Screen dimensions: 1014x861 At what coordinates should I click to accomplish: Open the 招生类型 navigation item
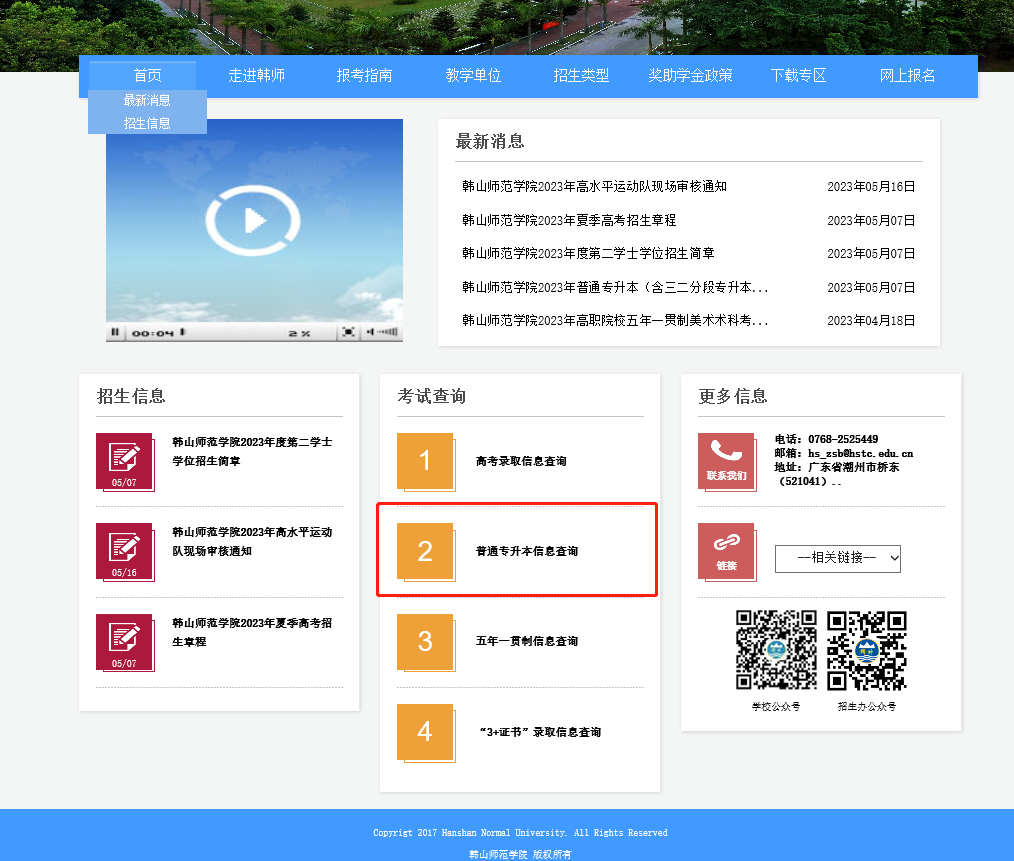pyautogui.click(x=580, y=74)
